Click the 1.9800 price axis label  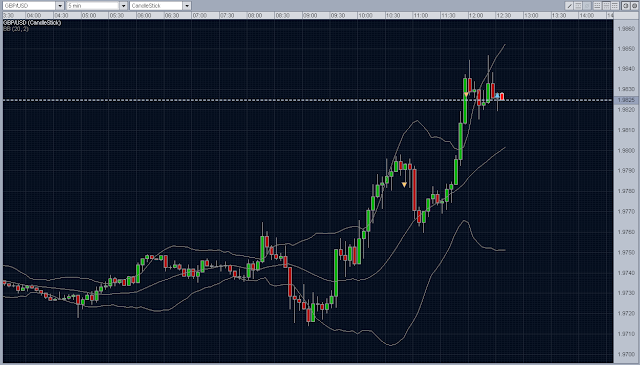pos(626,150)
